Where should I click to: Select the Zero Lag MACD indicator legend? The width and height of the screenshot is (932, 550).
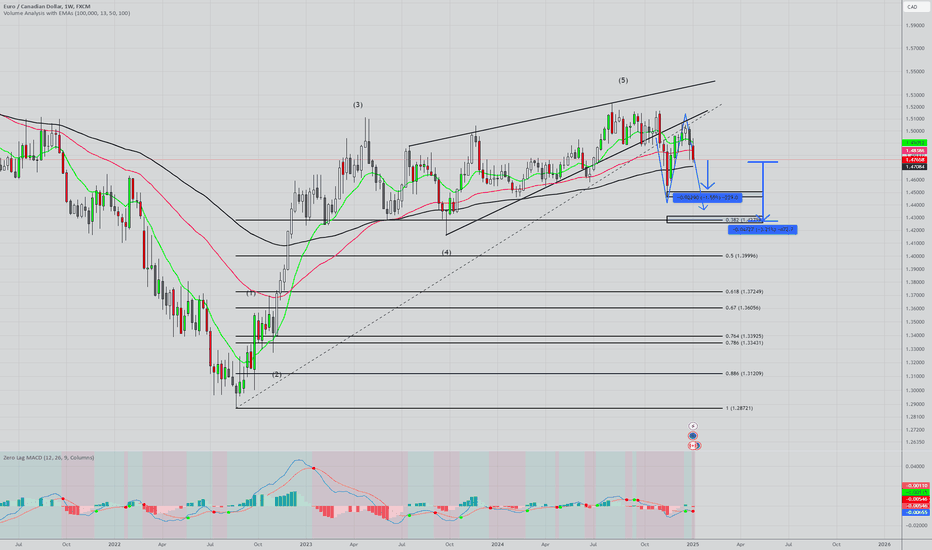pyautogui.click(x=49, y=458)
